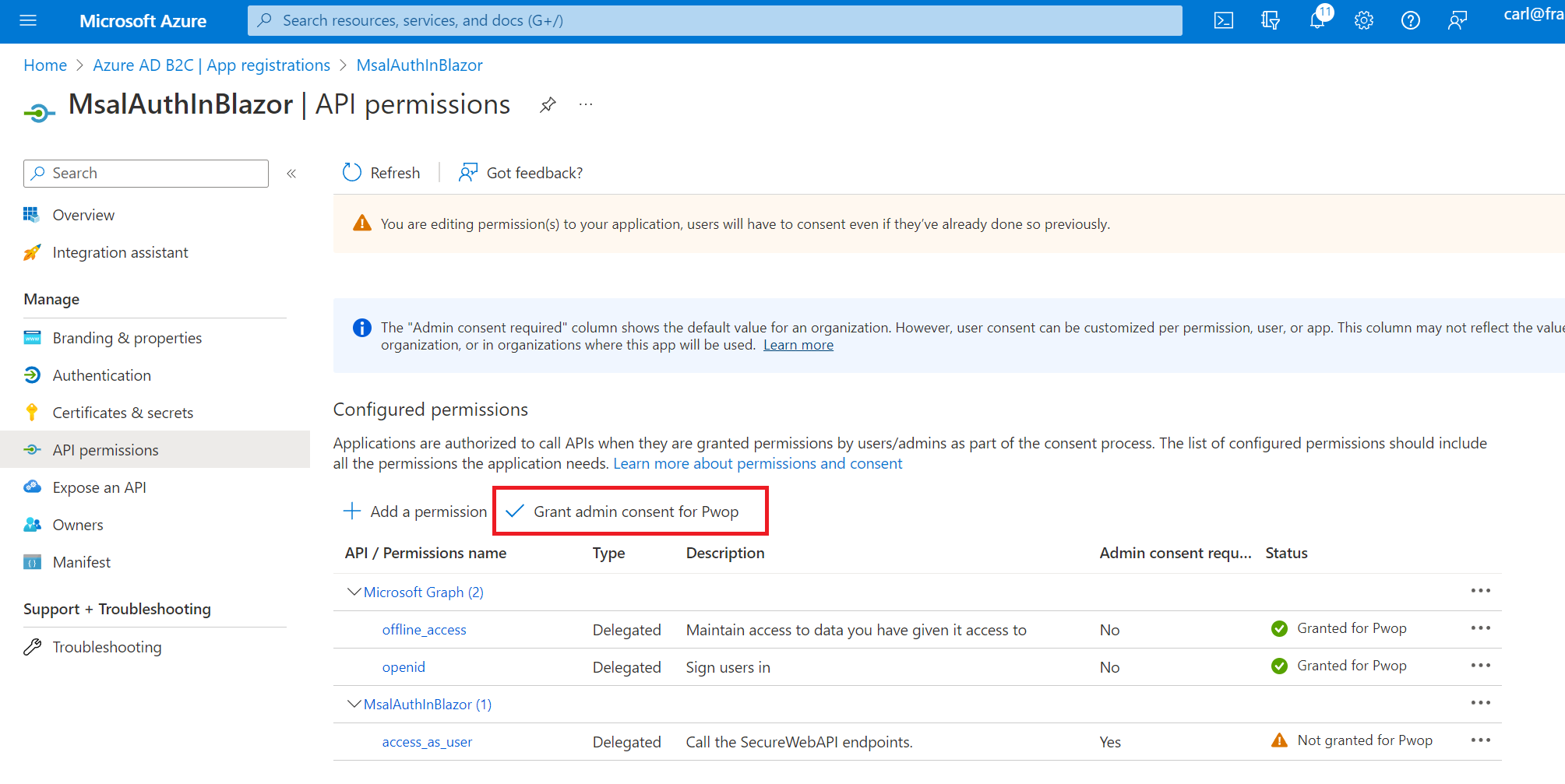Open the portal hamburger menu

[28, 21]
